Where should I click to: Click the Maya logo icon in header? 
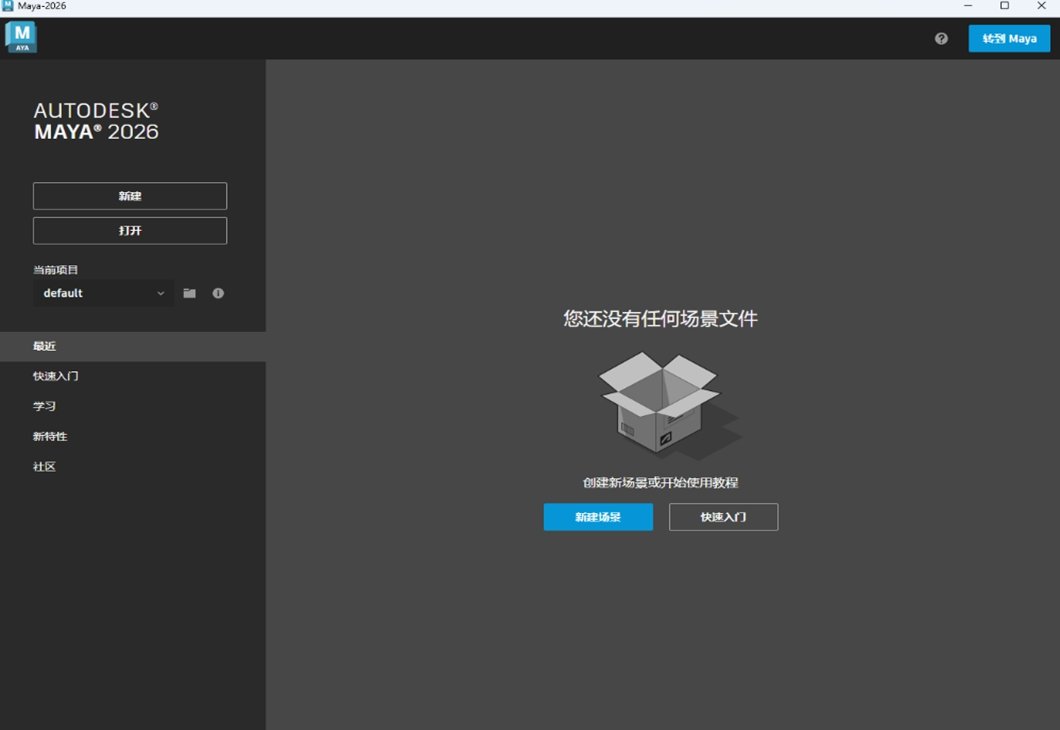pos(21,36)
